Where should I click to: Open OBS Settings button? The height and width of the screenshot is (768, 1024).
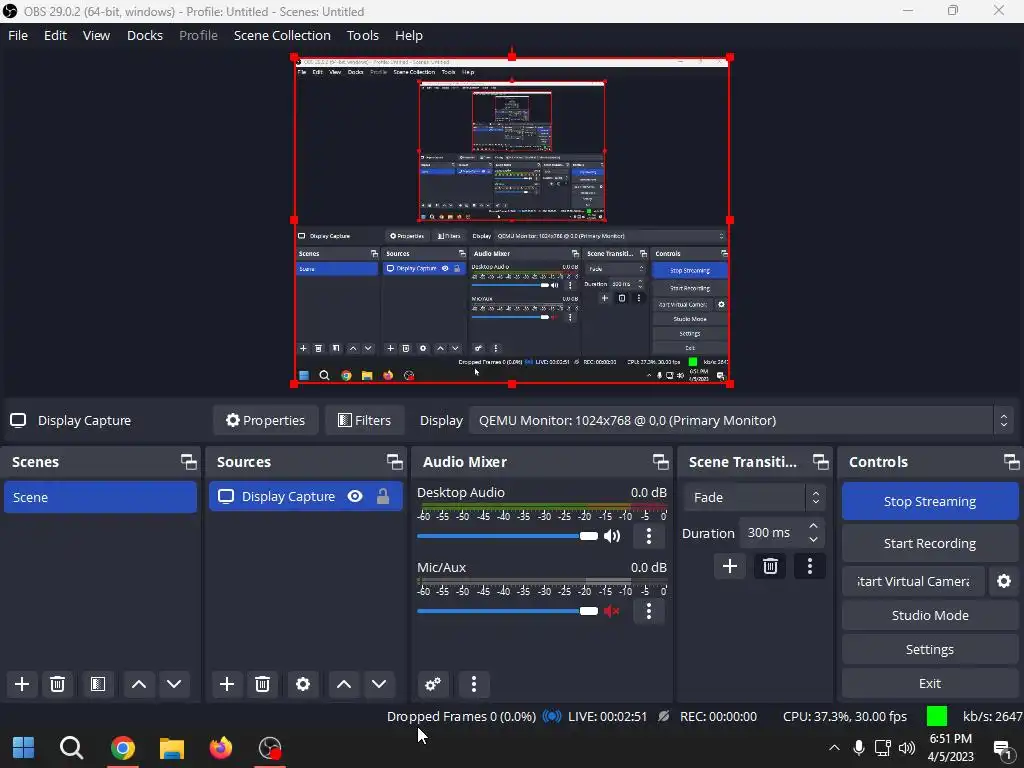(930, 649)
